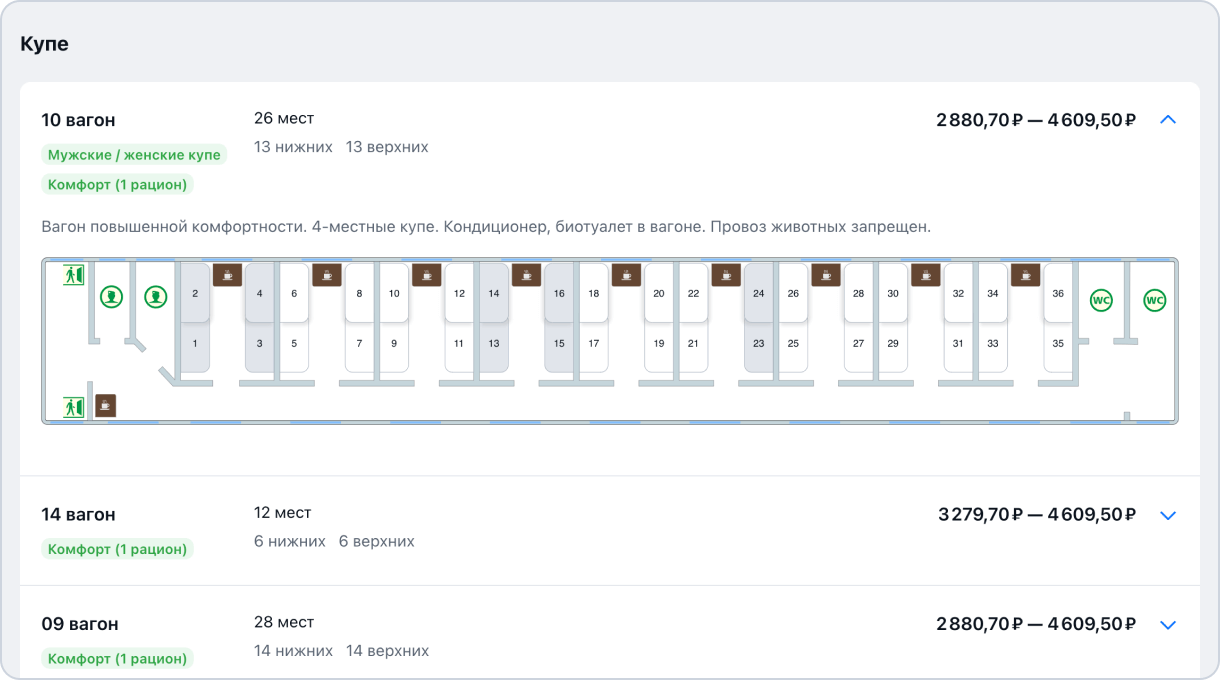Select seat 6 in the carriage map
The image size is (1220, 680).
click(294, 293)
